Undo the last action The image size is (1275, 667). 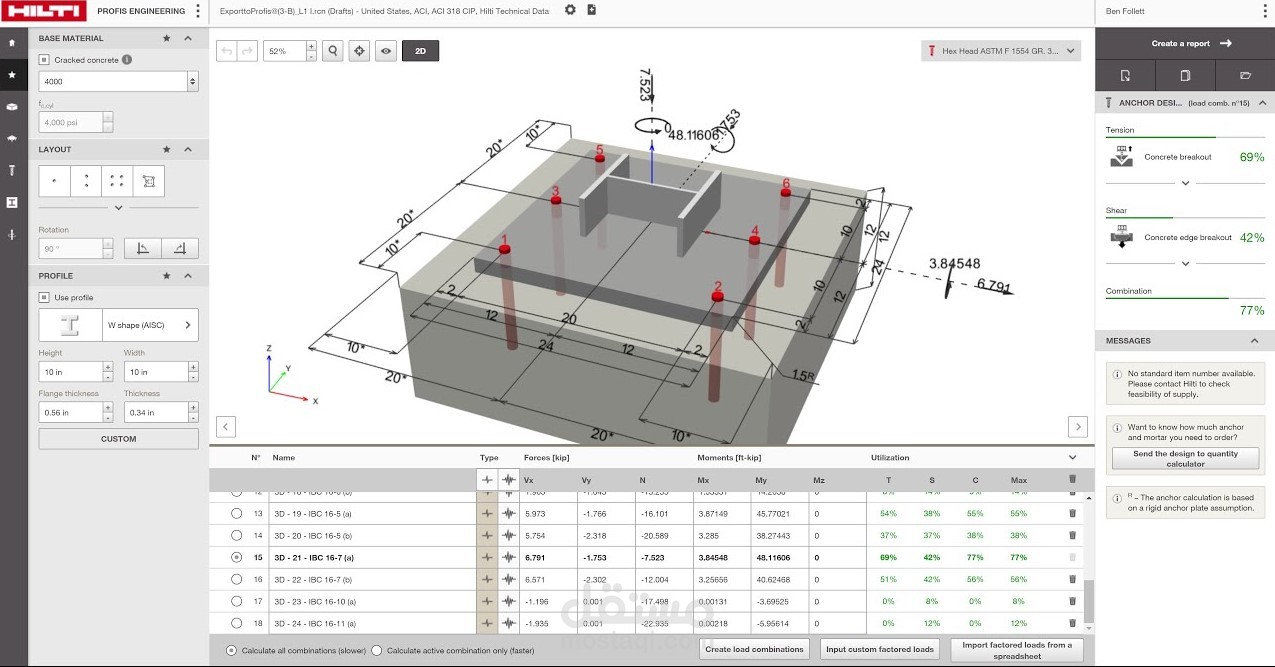coord(226,51)
